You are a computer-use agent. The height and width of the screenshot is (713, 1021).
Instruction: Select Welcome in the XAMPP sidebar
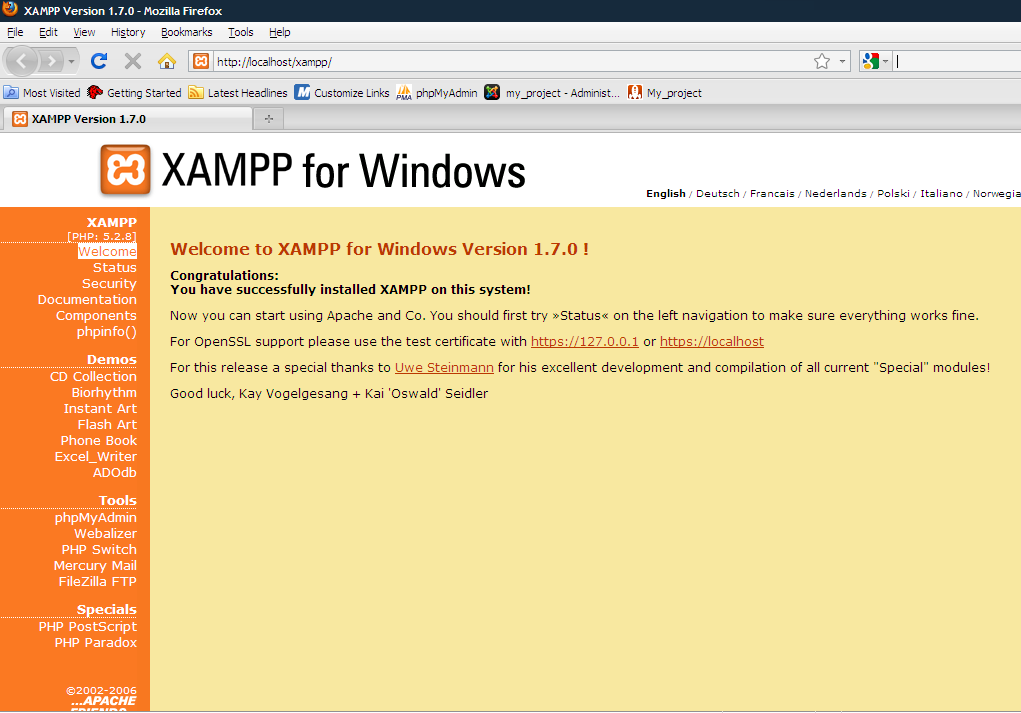click(x=107, y=251)
